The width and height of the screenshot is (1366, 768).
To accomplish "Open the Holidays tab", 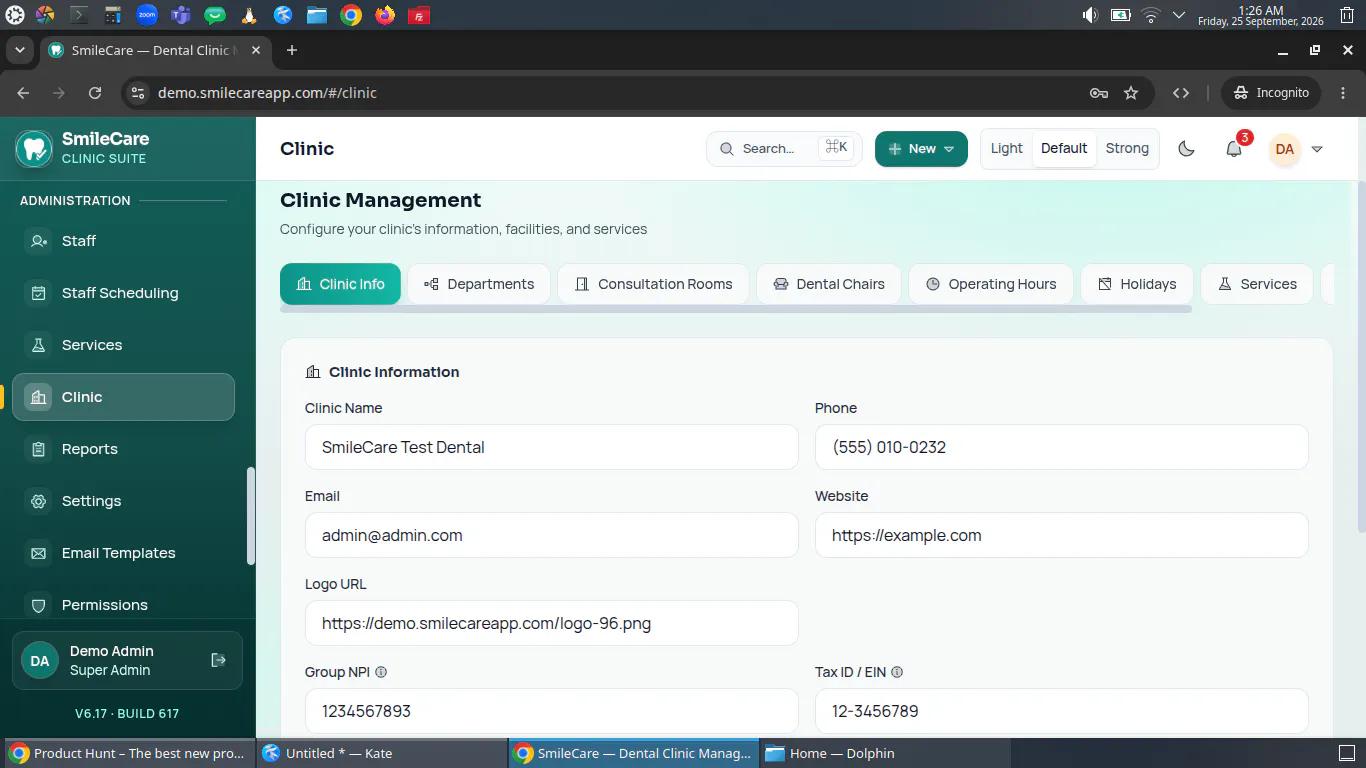I will [1137, 284].
